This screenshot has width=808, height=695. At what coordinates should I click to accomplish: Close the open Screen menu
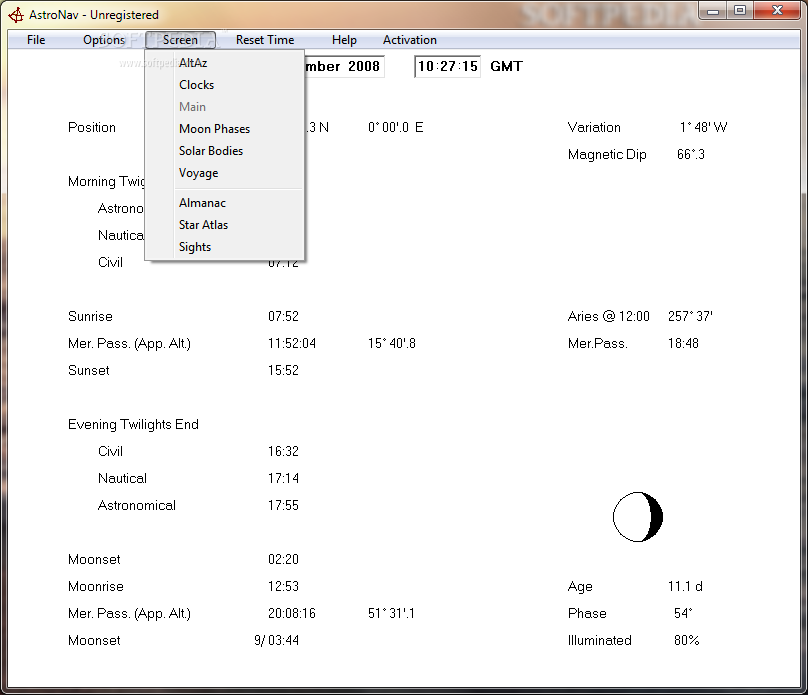coord(180,40)
